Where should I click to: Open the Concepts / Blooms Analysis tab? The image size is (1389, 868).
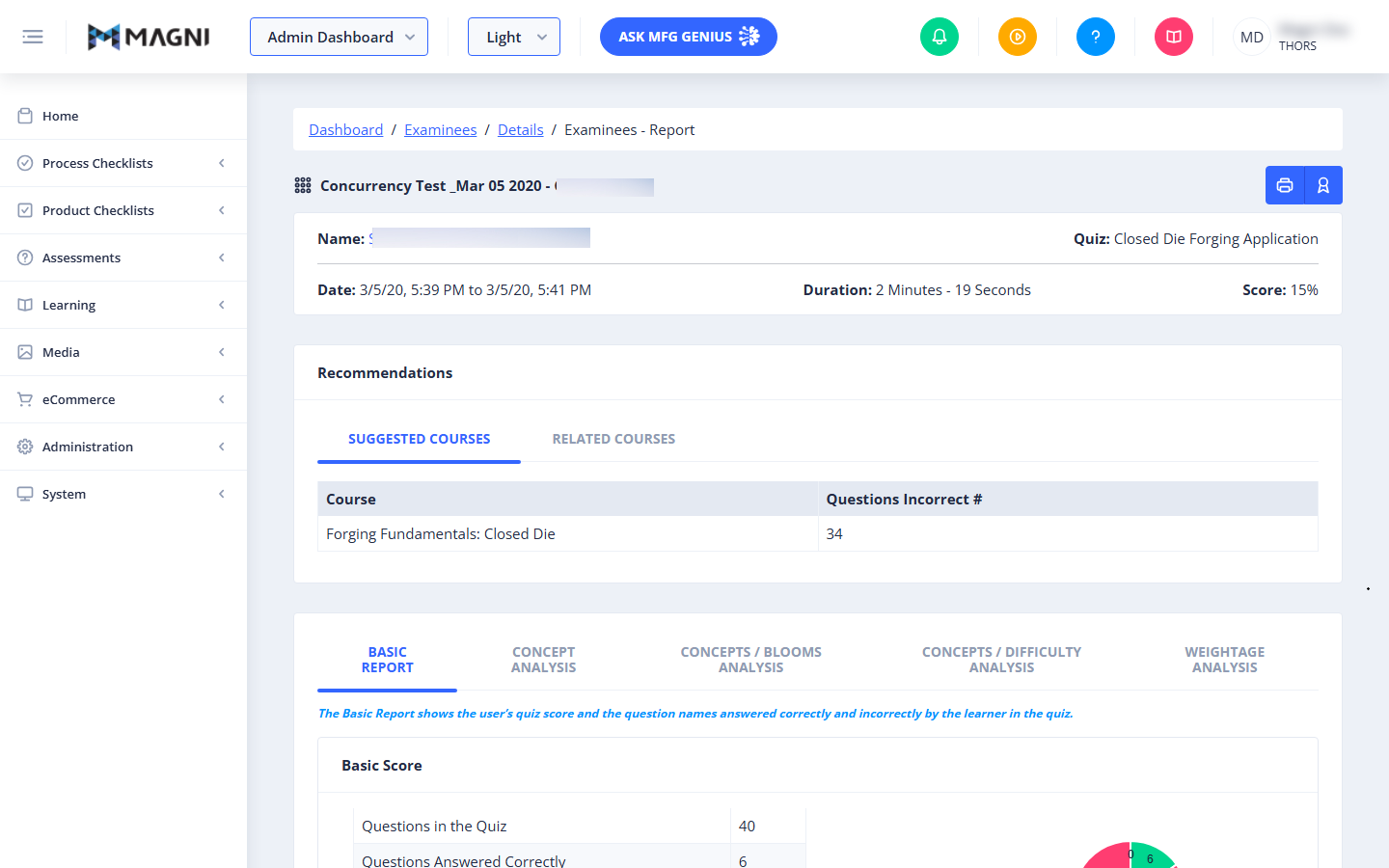coord(750,660)
